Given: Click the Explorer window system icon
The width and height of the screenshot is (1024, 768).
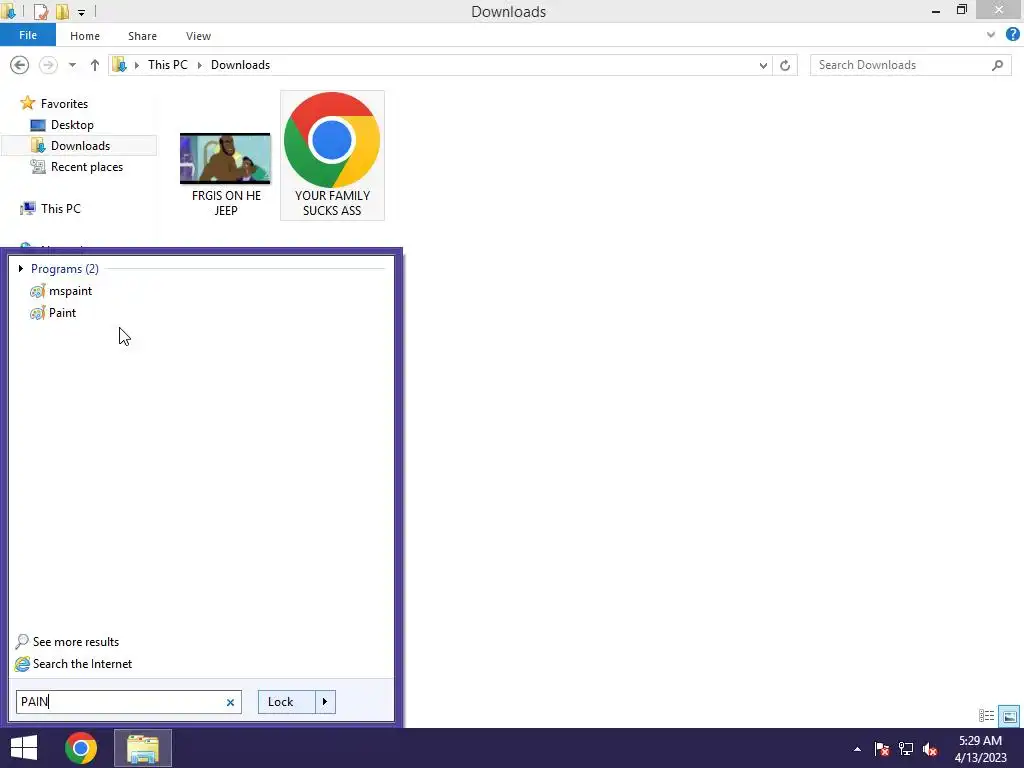Looking at the screenshot, I should [x=8, y=11].
